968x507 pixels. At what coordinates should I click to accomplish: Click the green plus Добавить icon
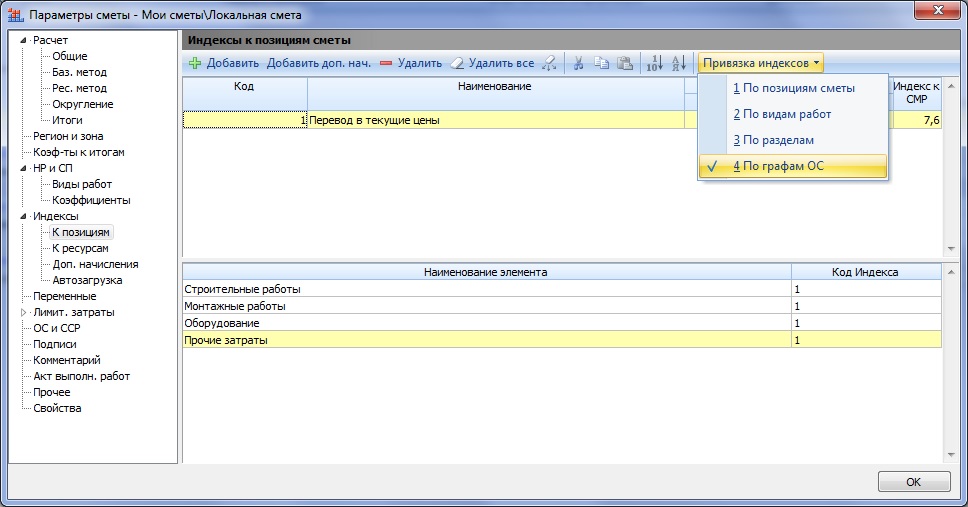tap(195, 63)
